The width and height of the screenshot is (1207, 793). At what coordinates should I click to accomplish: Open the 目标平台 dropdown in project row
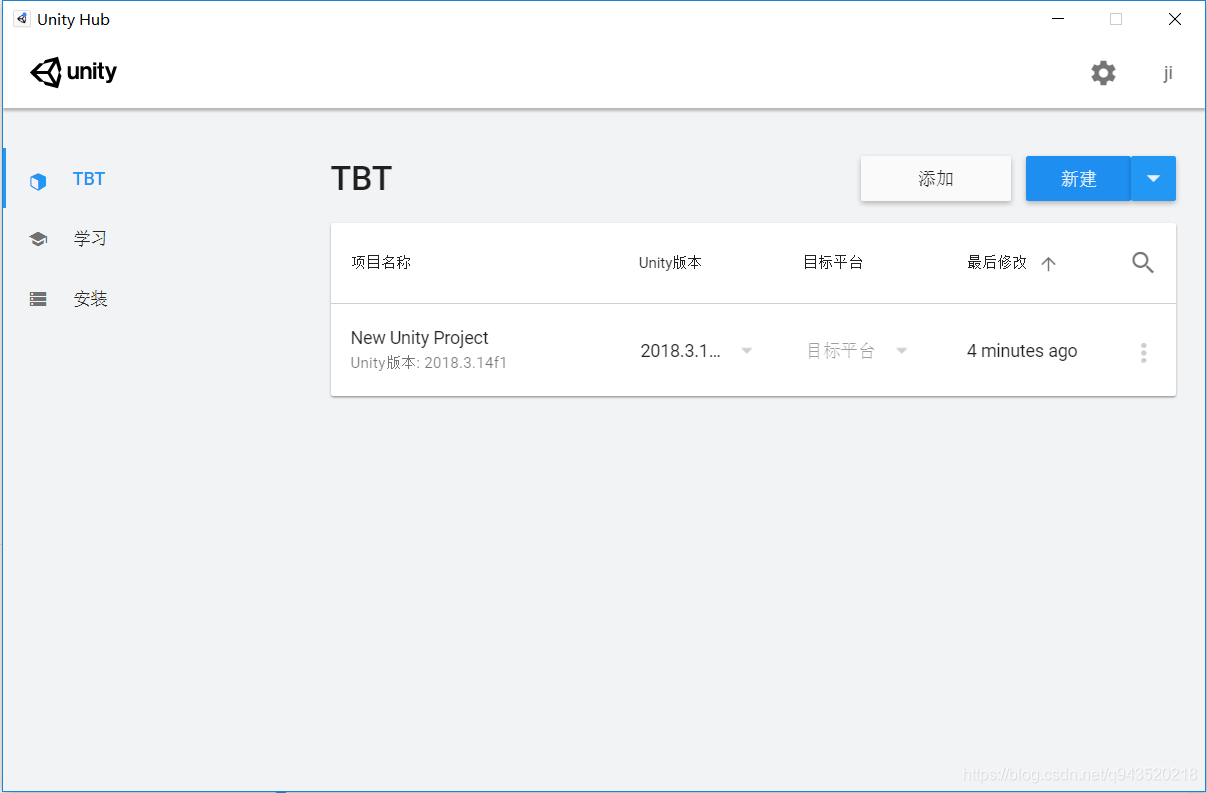857,351
